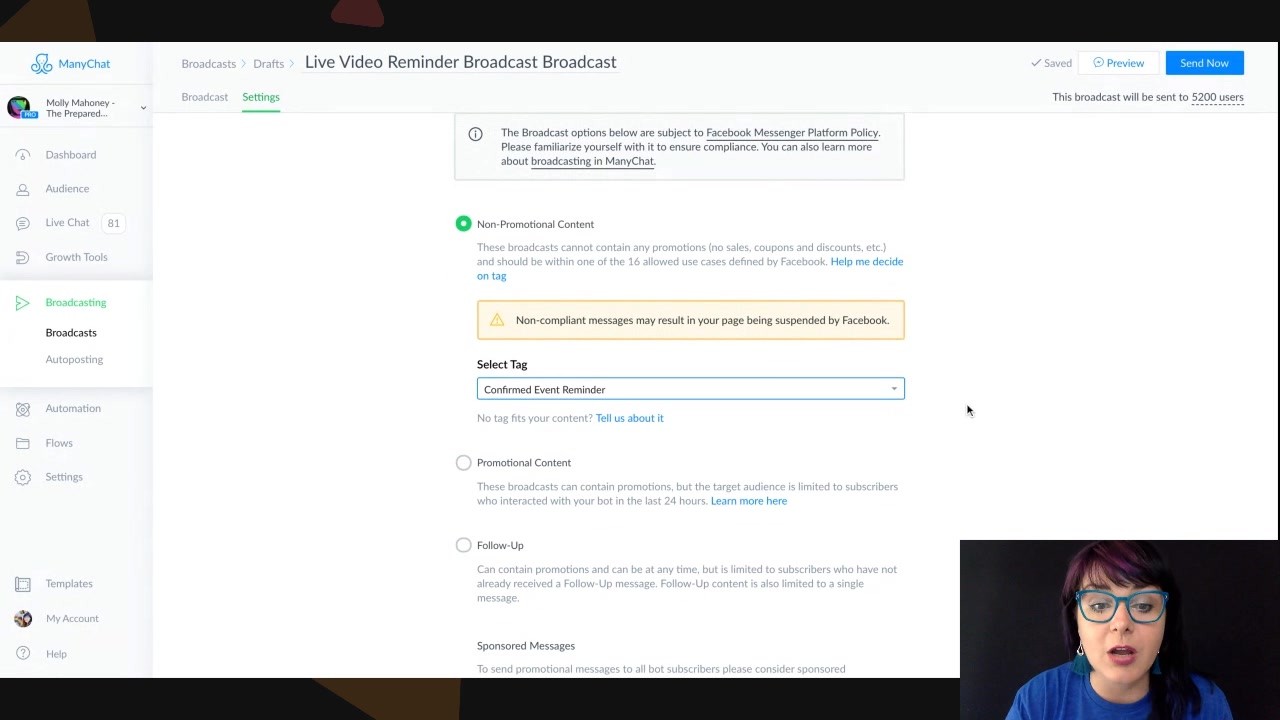This screenshot has width=1280, height=720.
Task: Open the Confirmed Event Reminder tag dropdown
Action: 691,389
